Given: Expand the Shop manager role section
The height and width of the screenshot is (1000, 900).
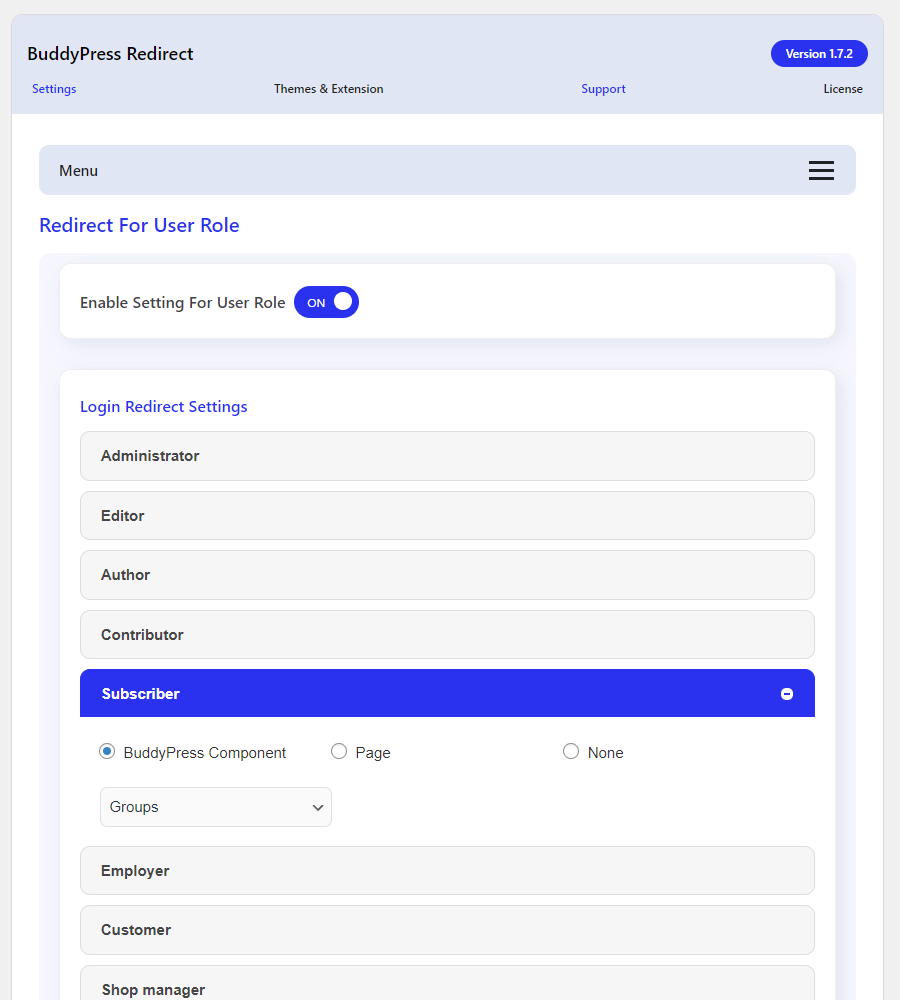Looking at the screenshot, I should 447,989.
